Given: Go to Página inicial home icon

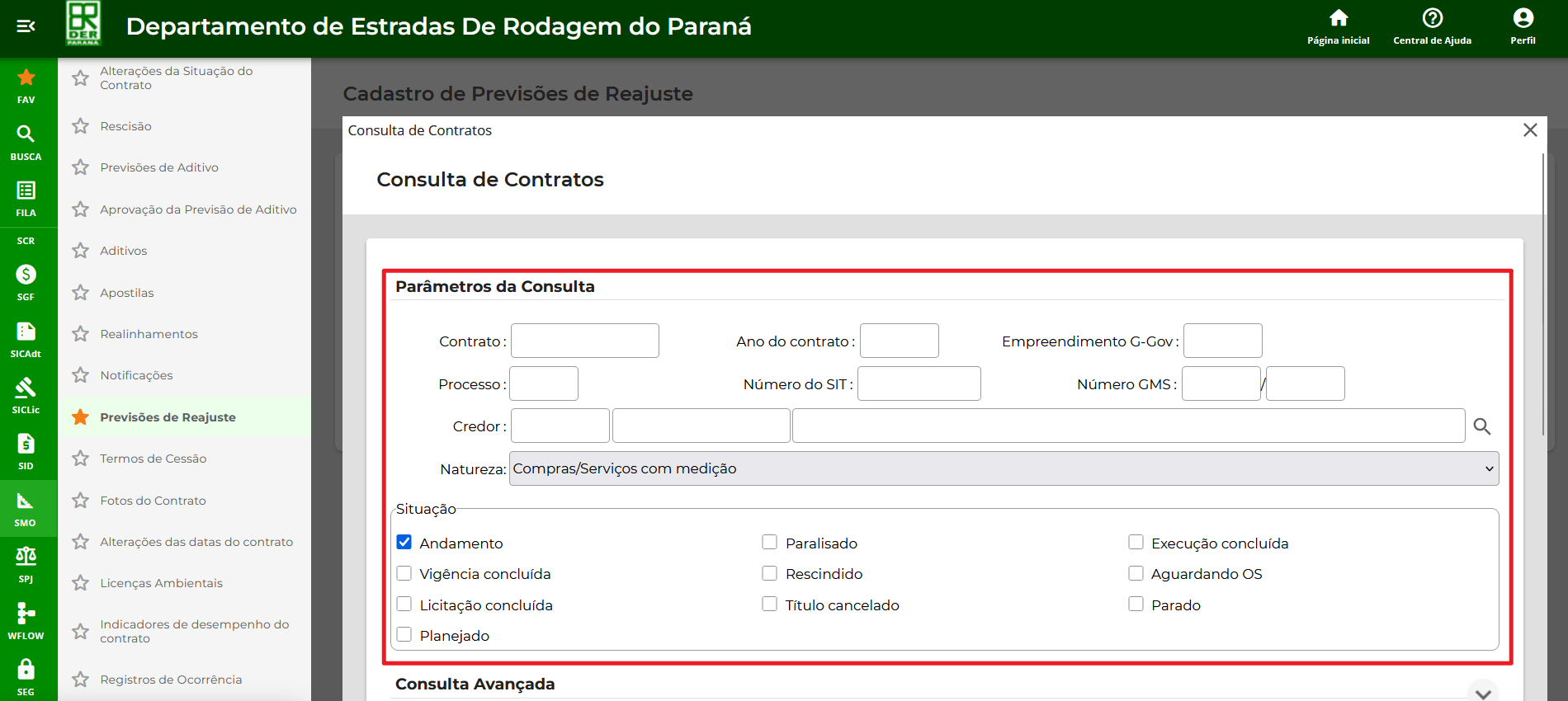Looking at the screenshot, I should [x=1338, y=19].
